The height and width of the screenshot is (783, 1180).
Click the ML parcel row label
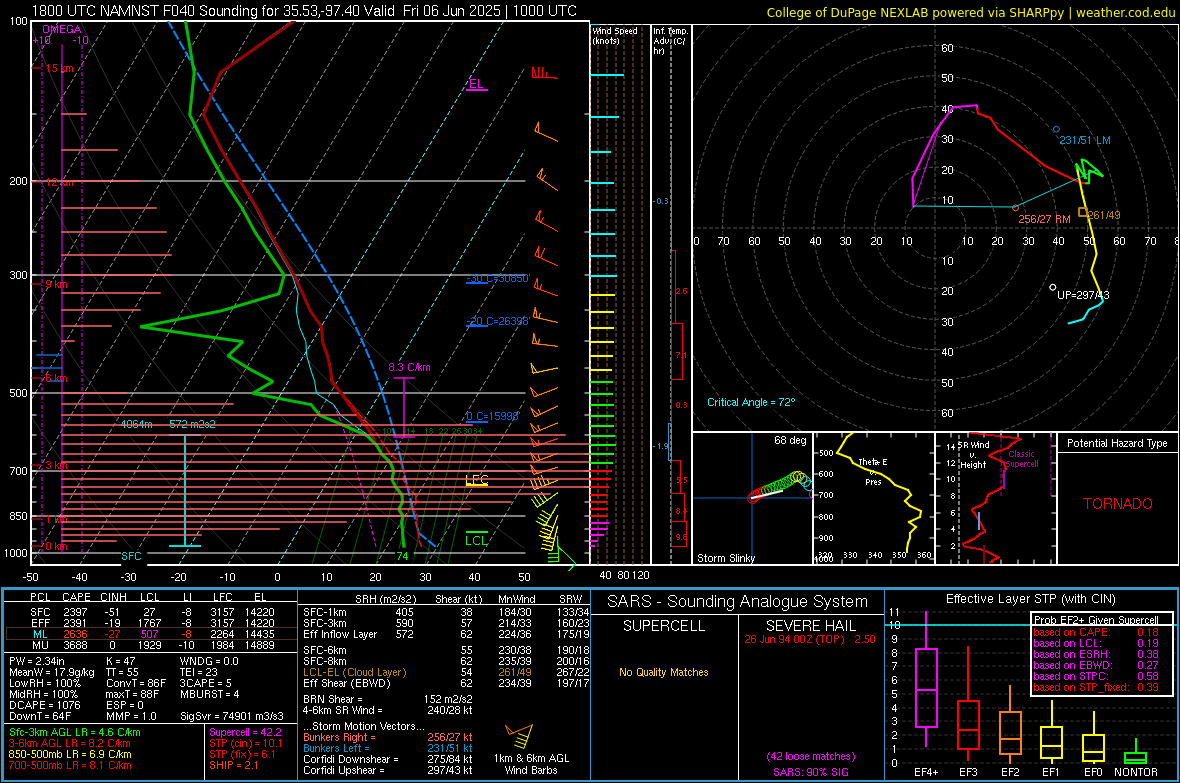40,634
